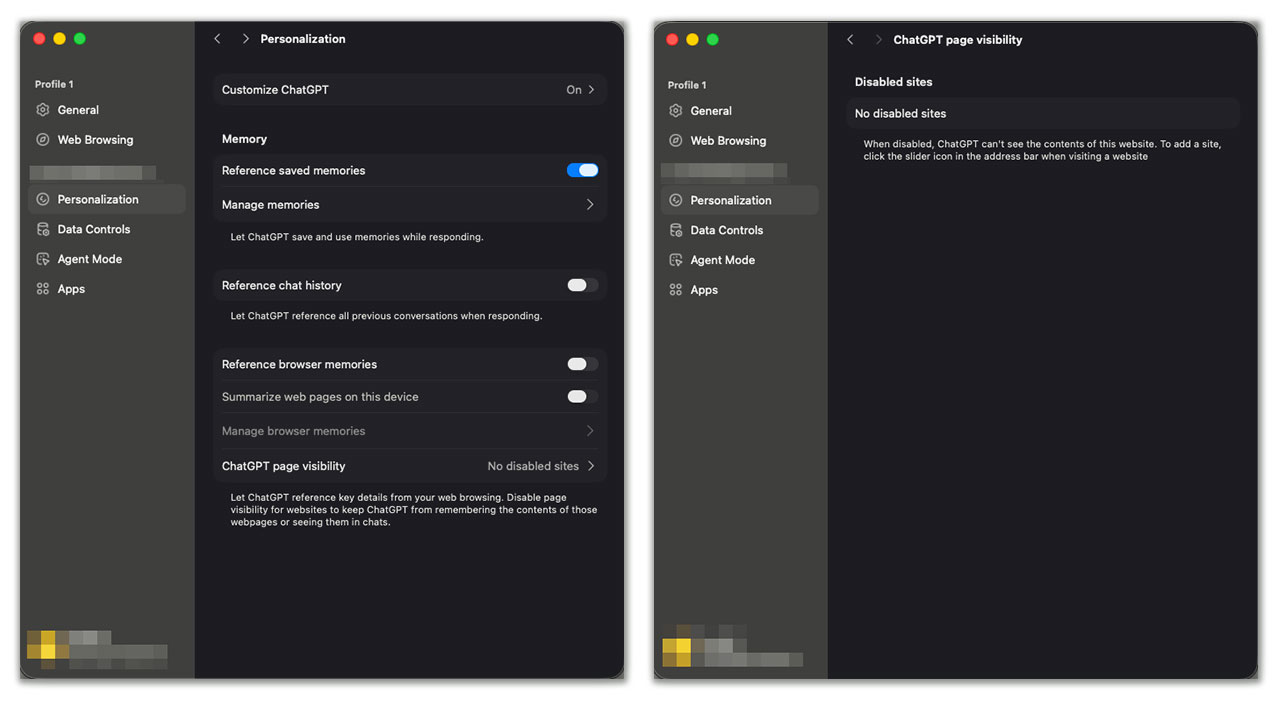Click "Profile 1" in the Personalization window sidebar
The height and width of the screenshot is (720, 1280).
[x=54, y=84]
